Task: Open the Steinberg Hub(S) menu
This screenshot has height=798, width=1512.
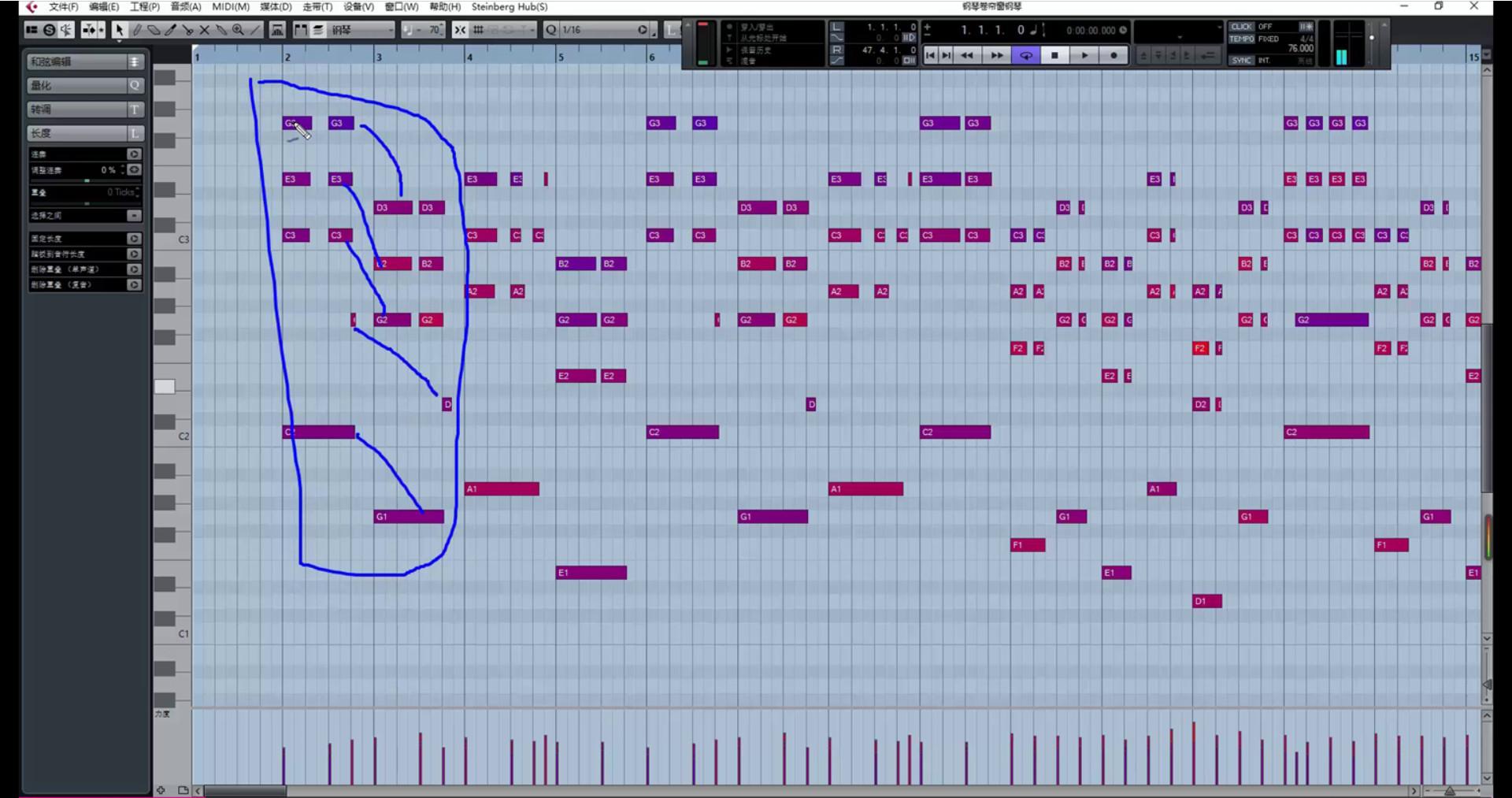Action: tap(510, 6)
